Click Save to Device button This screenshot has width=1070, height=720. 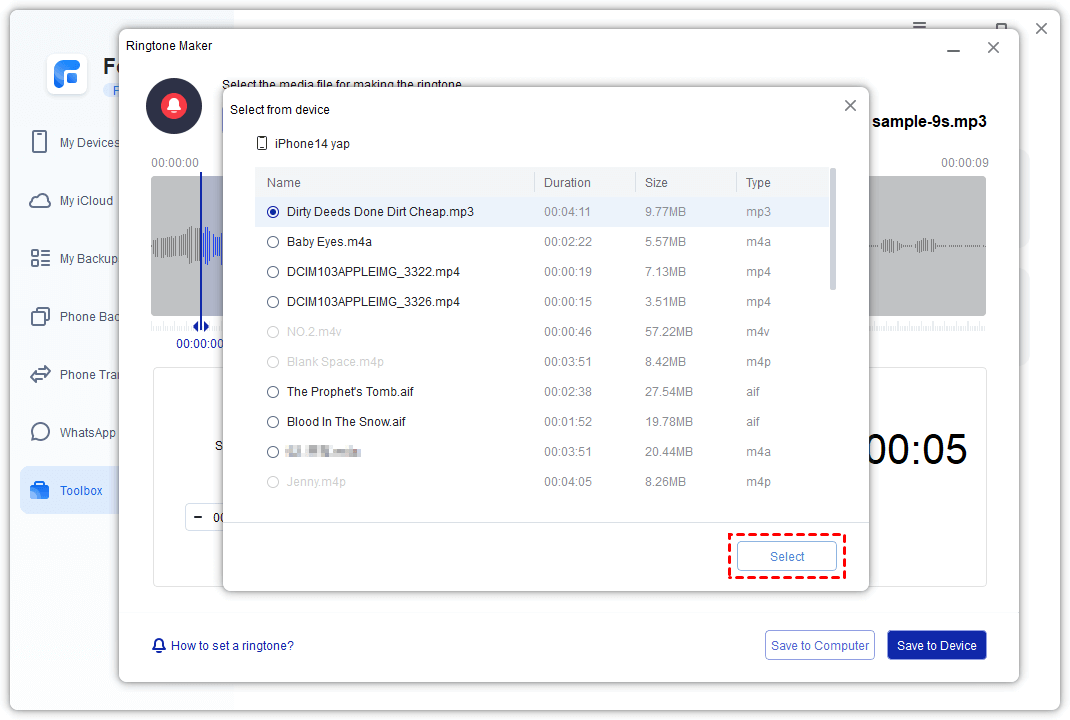pos(936,646)
